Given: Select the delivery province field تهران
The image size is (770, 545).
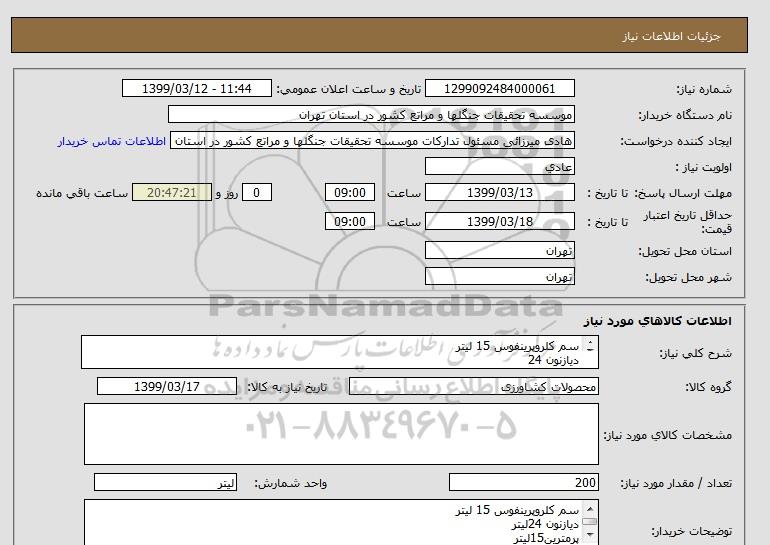Looking at the screenshot, I should 499,250.
